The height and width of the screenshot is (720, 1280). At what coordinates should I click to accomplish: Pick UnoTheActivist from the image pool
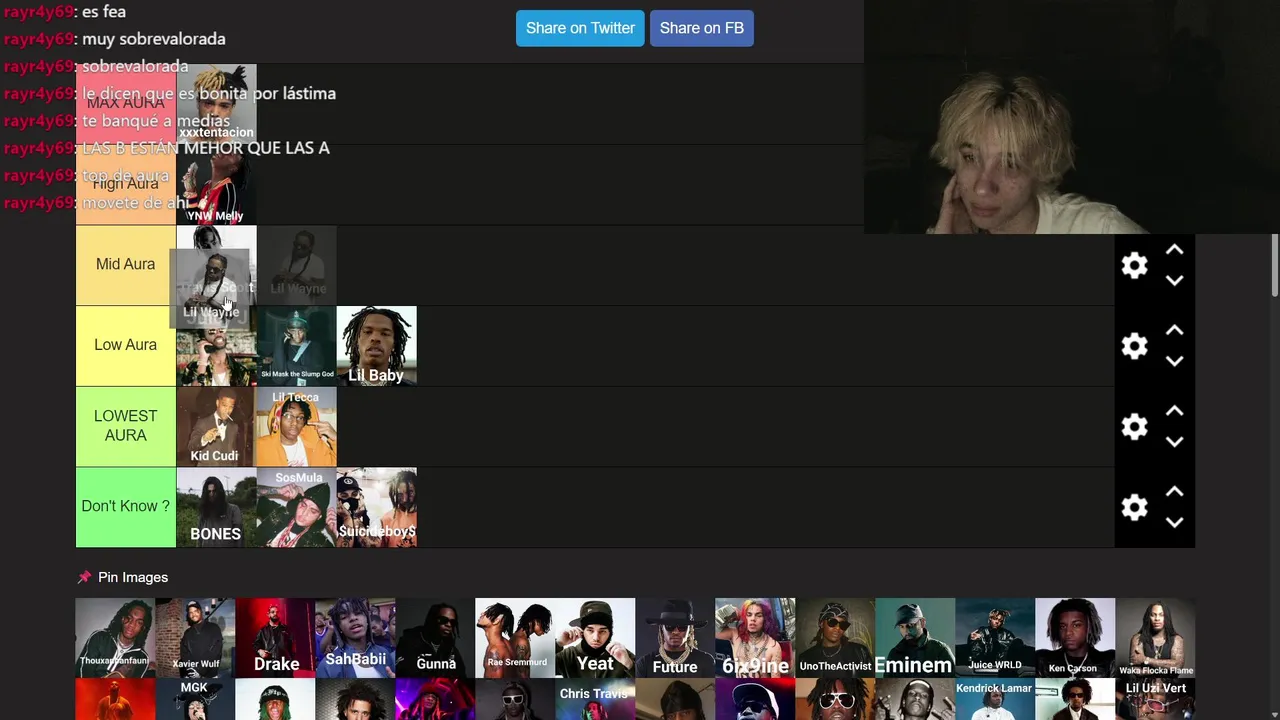click(x=835, y=638)
